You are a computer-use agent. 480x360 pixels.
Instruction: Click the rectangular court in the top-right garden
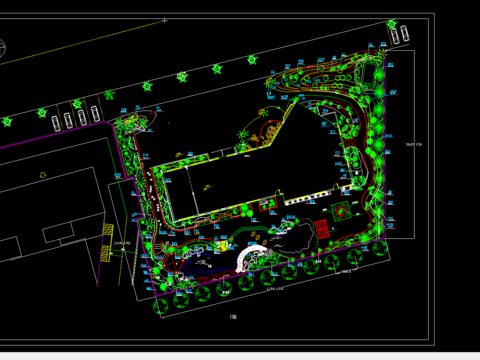[x=368, y=74]
